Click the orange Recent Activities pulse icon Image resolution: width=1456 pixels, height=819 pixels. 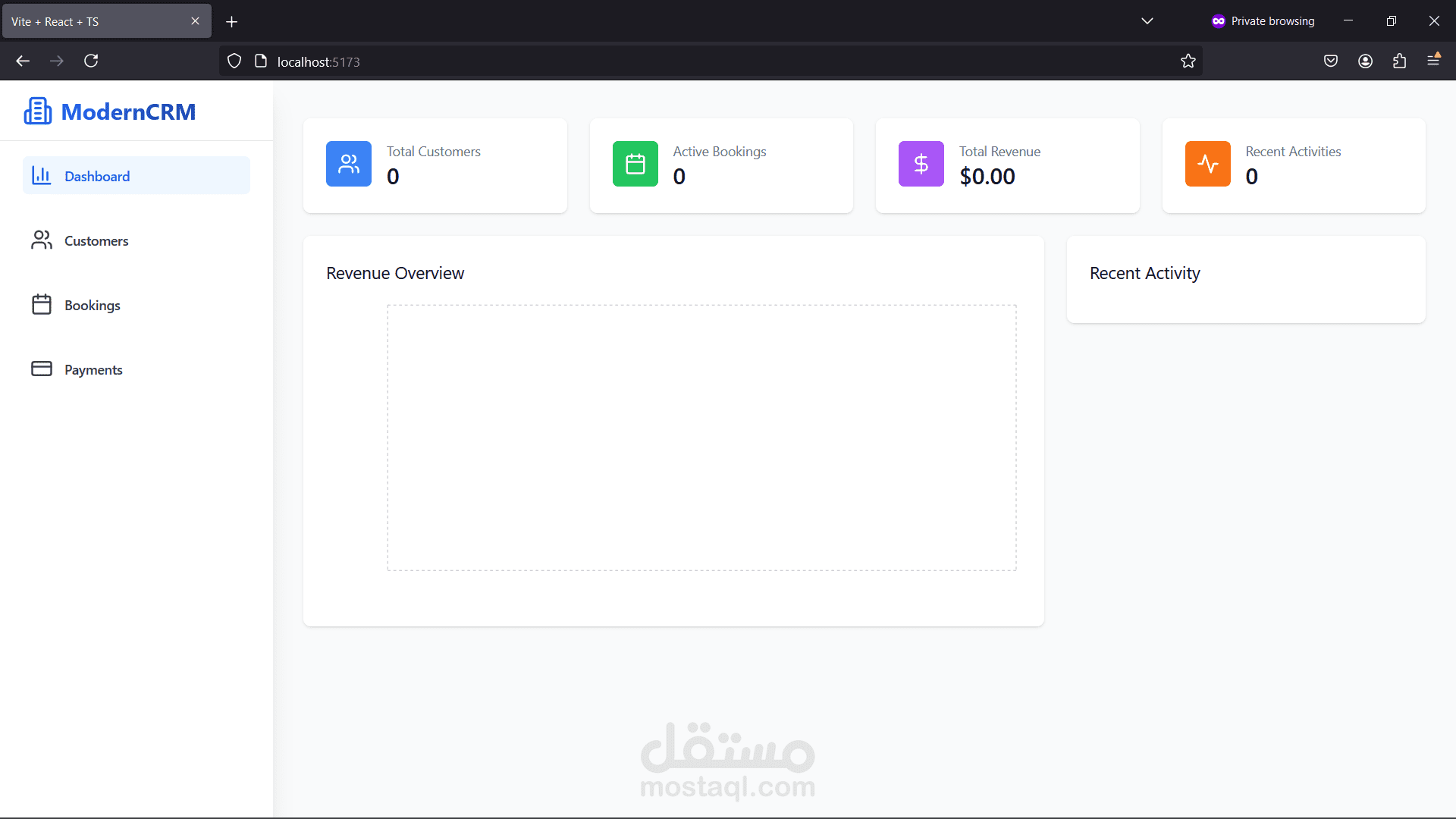pyautogui.click(x=1207, y=164)
